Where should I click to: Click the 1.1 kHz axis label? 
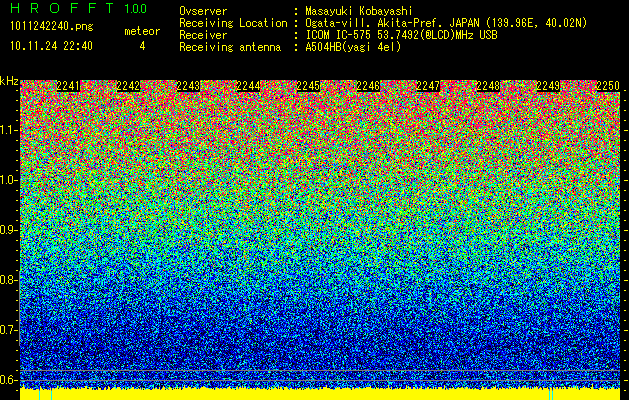point(8,130)
